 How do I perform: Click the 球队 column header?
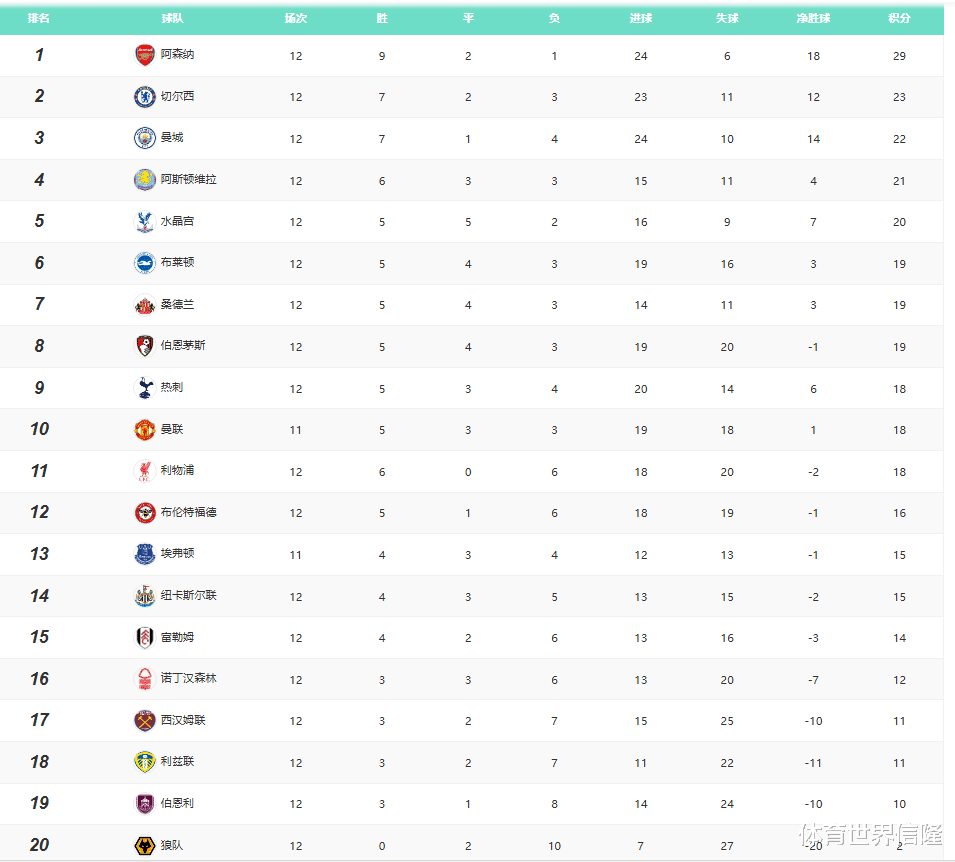172,18
